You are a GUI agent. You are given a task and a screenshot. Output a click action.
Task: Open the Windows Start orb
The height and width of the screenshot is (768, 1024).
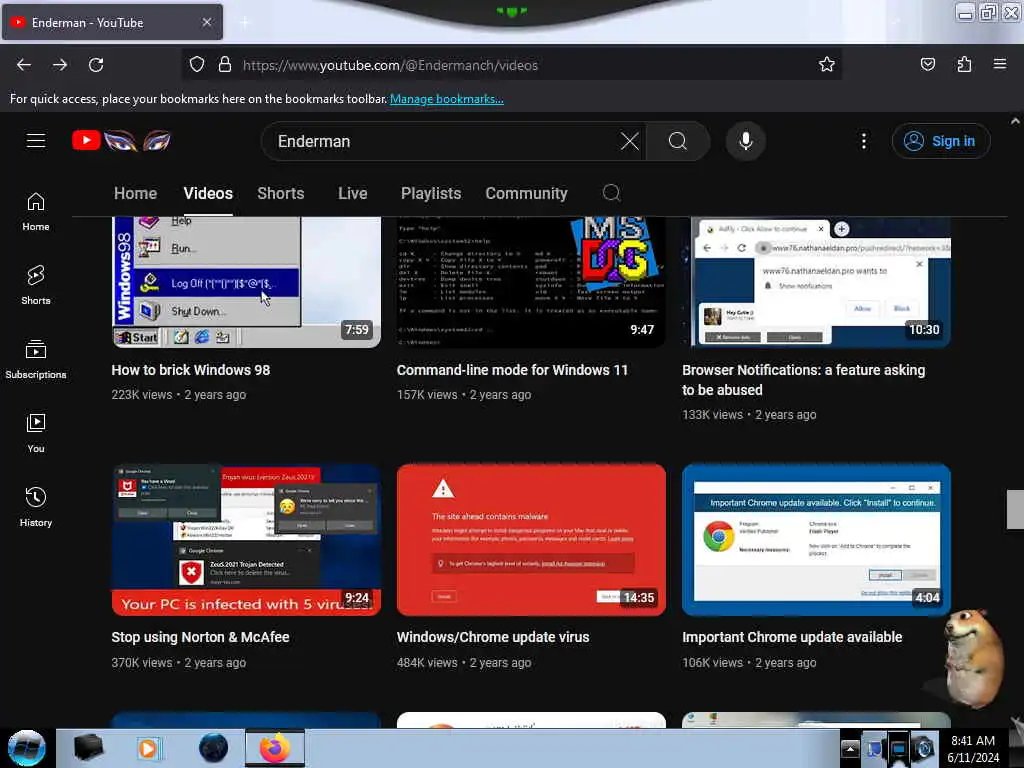pyautogui.click(x=26, y=748)
